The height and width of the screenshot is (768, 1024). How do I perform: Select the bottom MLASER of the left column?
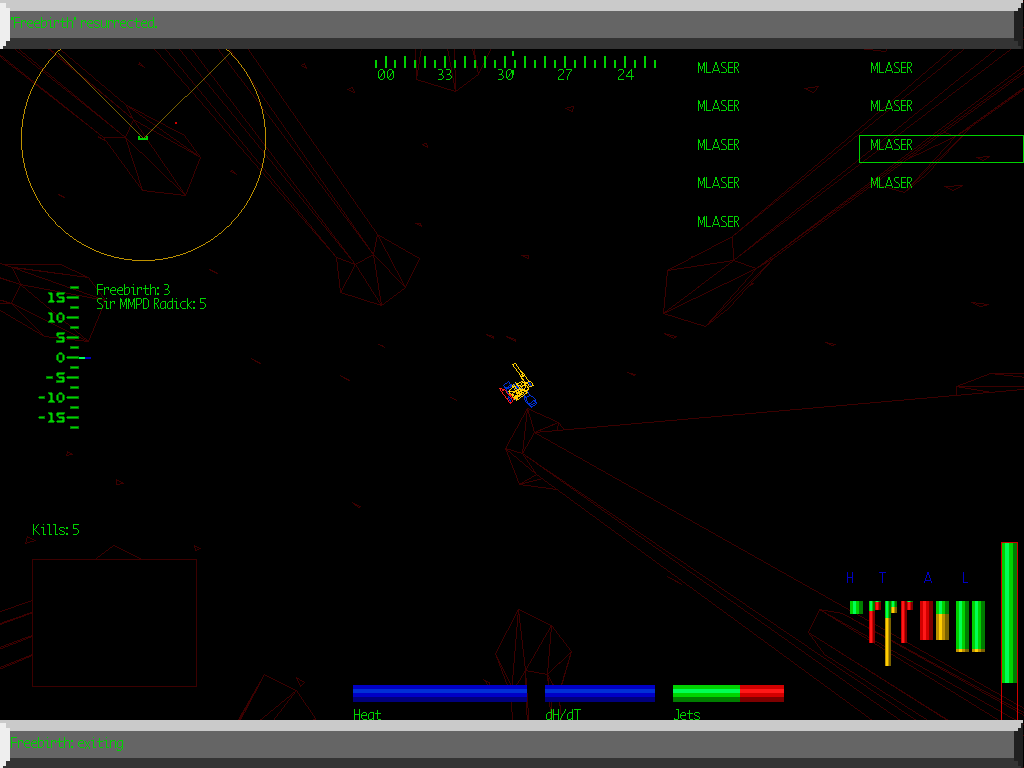[x=718, y=221]
